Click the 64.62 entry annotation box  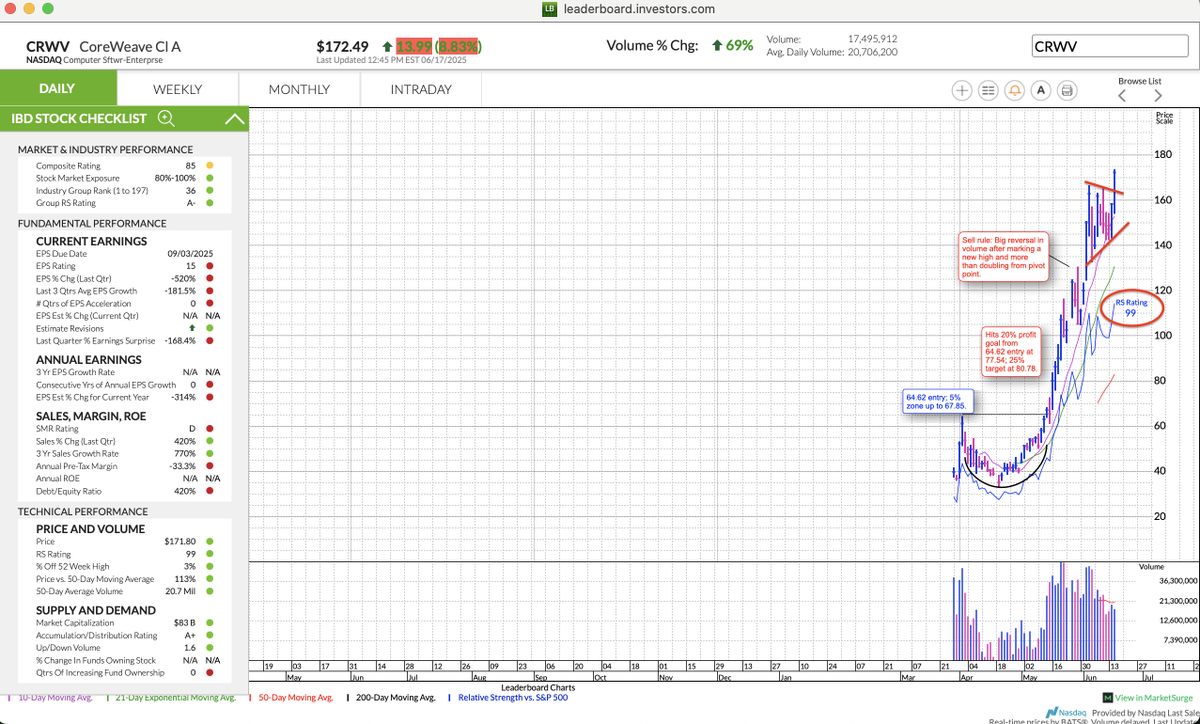point(936,402)
